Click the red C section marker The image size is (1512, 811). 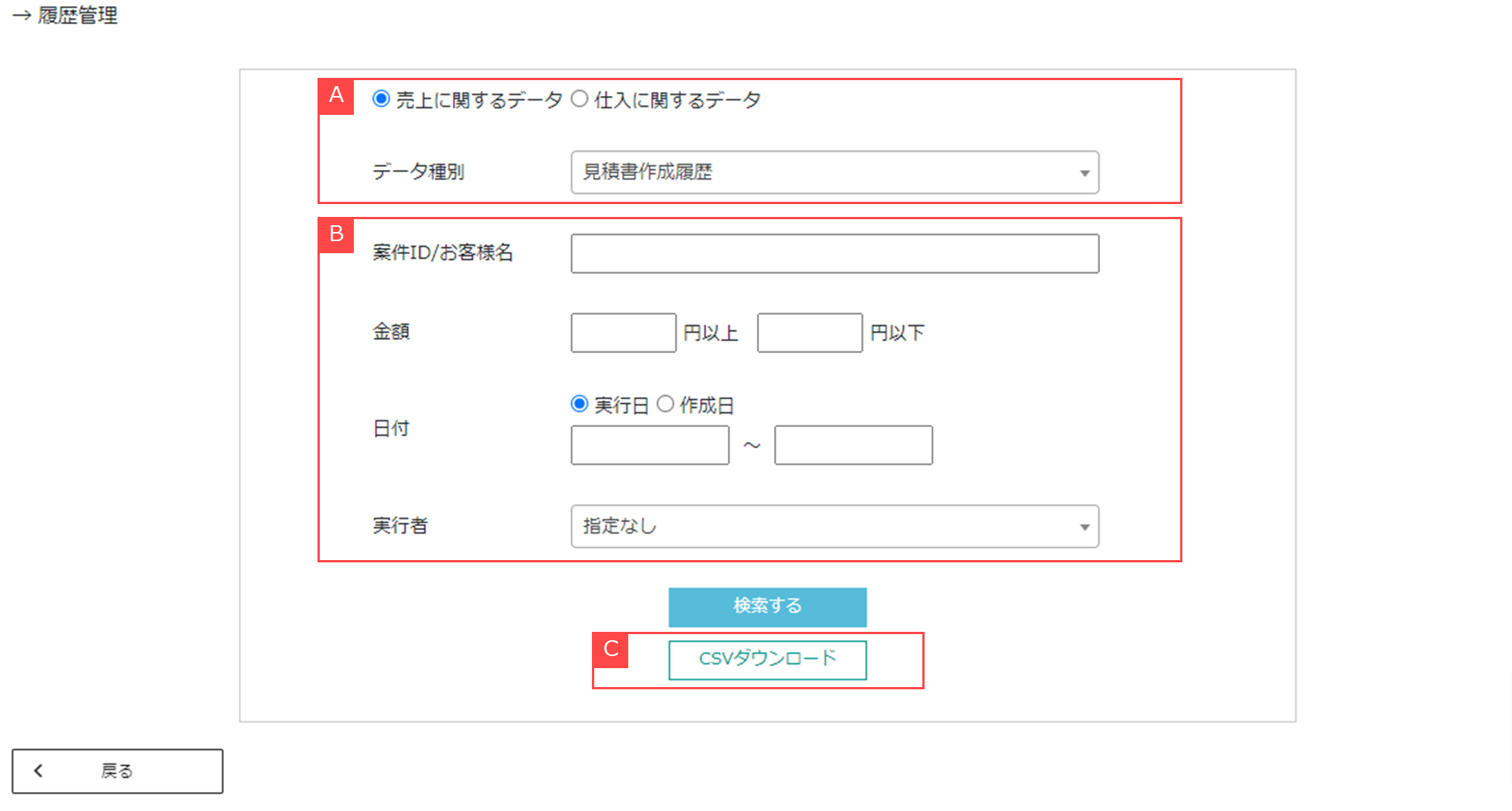pos(611,649)
